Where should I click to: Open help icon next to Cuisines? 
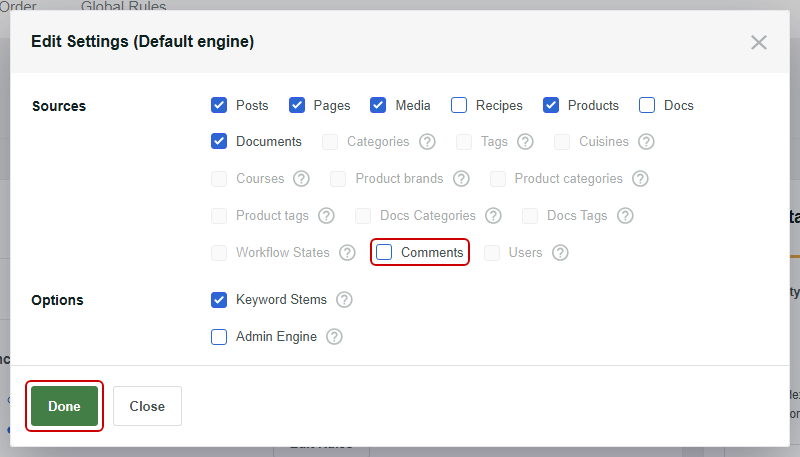(646, 141)
